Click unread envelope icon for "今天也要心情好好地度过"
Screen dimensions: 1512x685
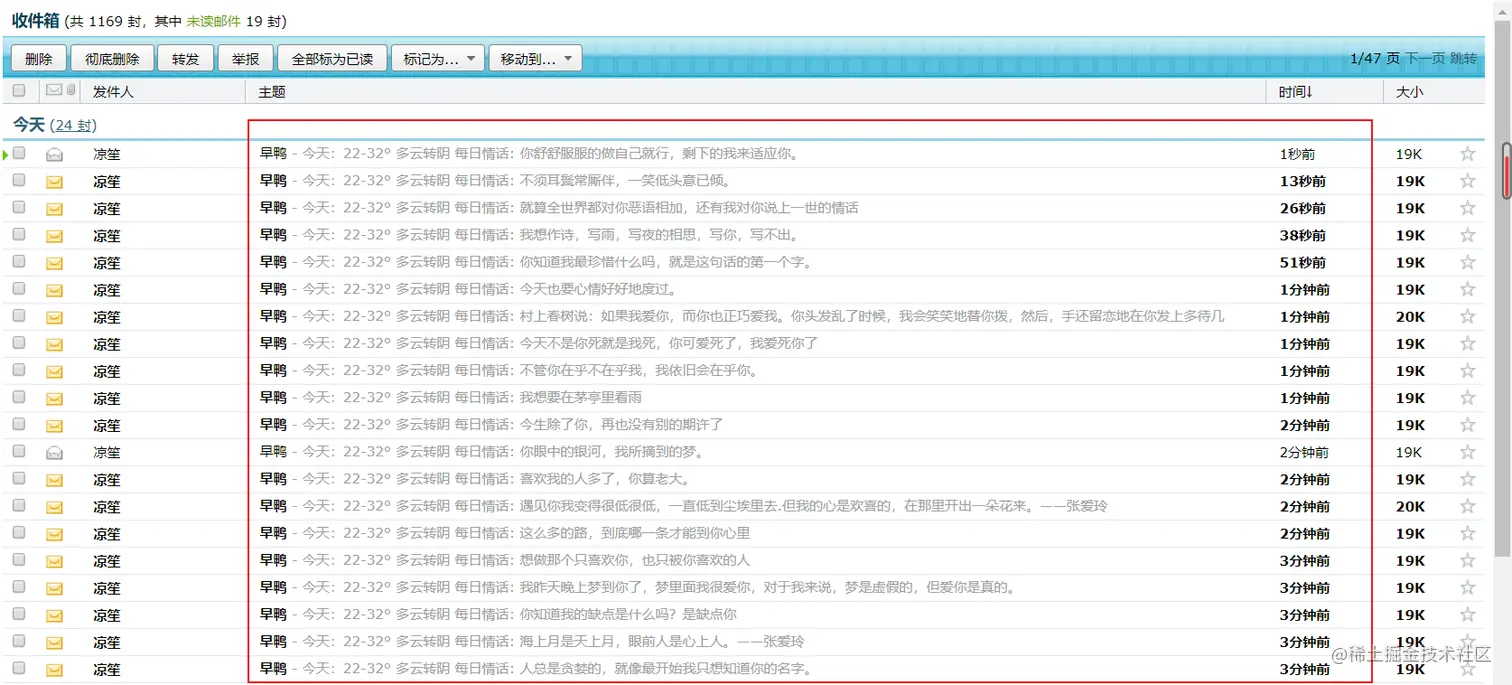(54, 290)
